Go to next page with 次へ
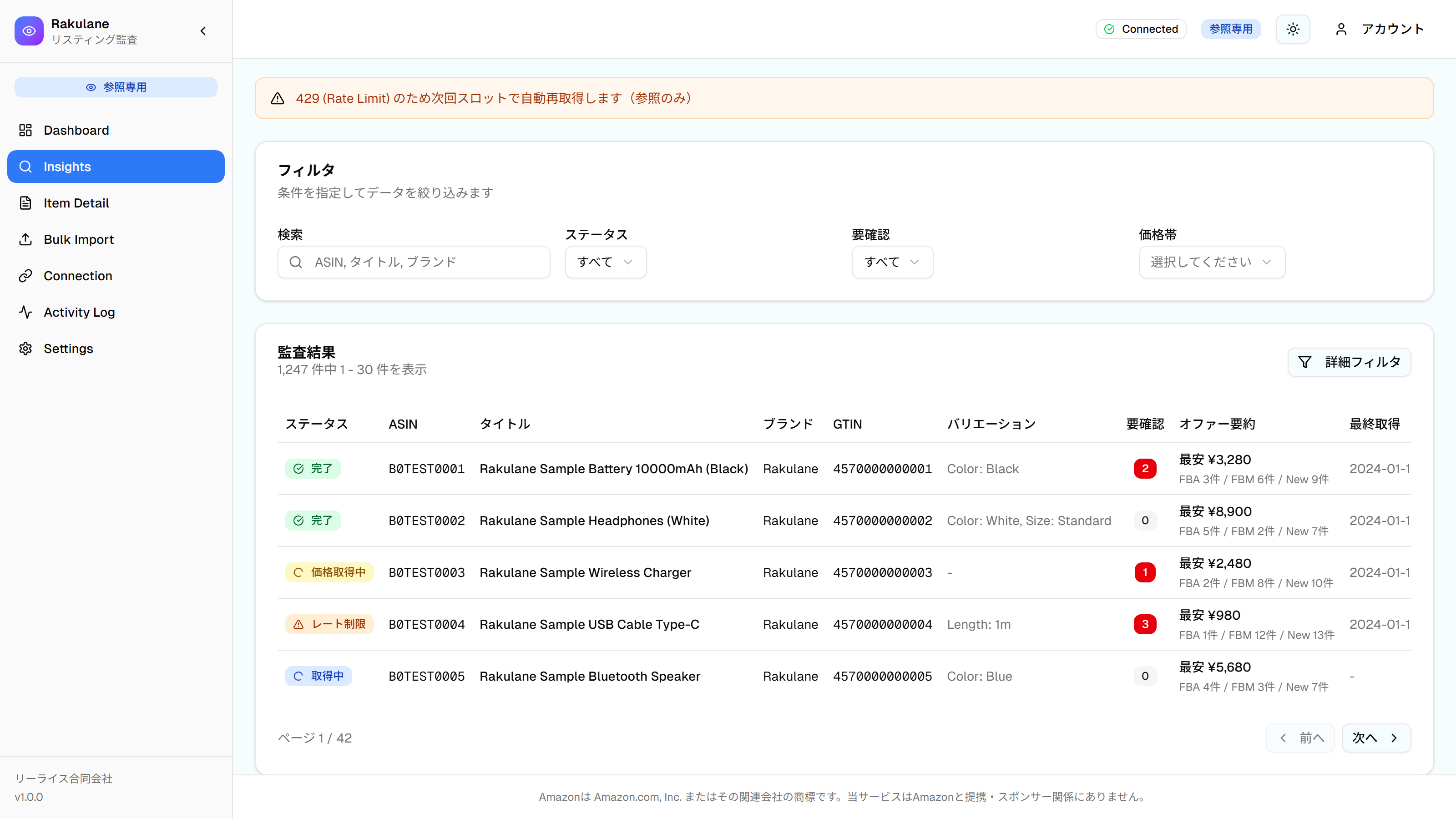 click(1376, 738)
